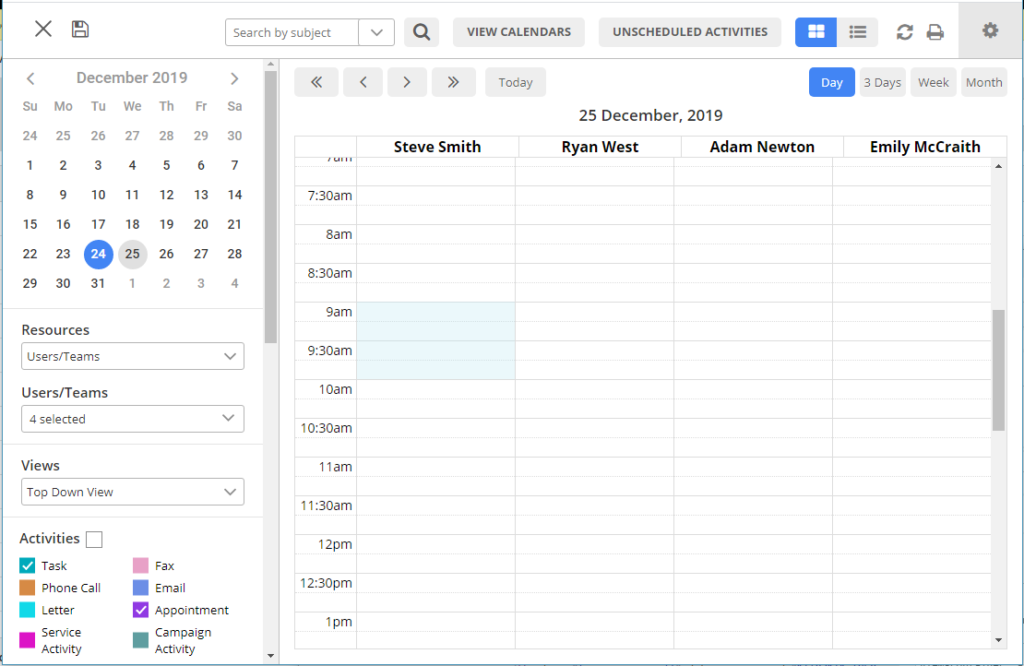Switch to Week view
Viewport: 1024px width, 666px height.
(932, 82)
